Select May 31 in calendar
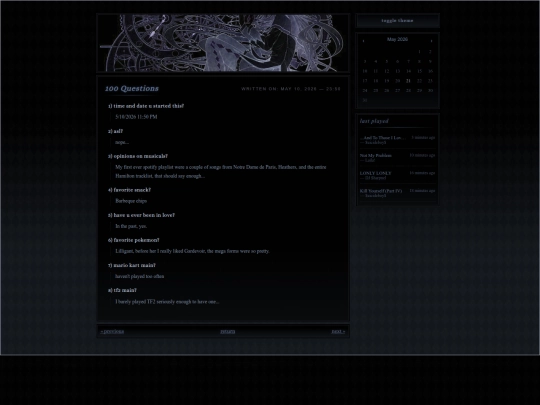Screen dimensions: 540x405 coord(365,100)
